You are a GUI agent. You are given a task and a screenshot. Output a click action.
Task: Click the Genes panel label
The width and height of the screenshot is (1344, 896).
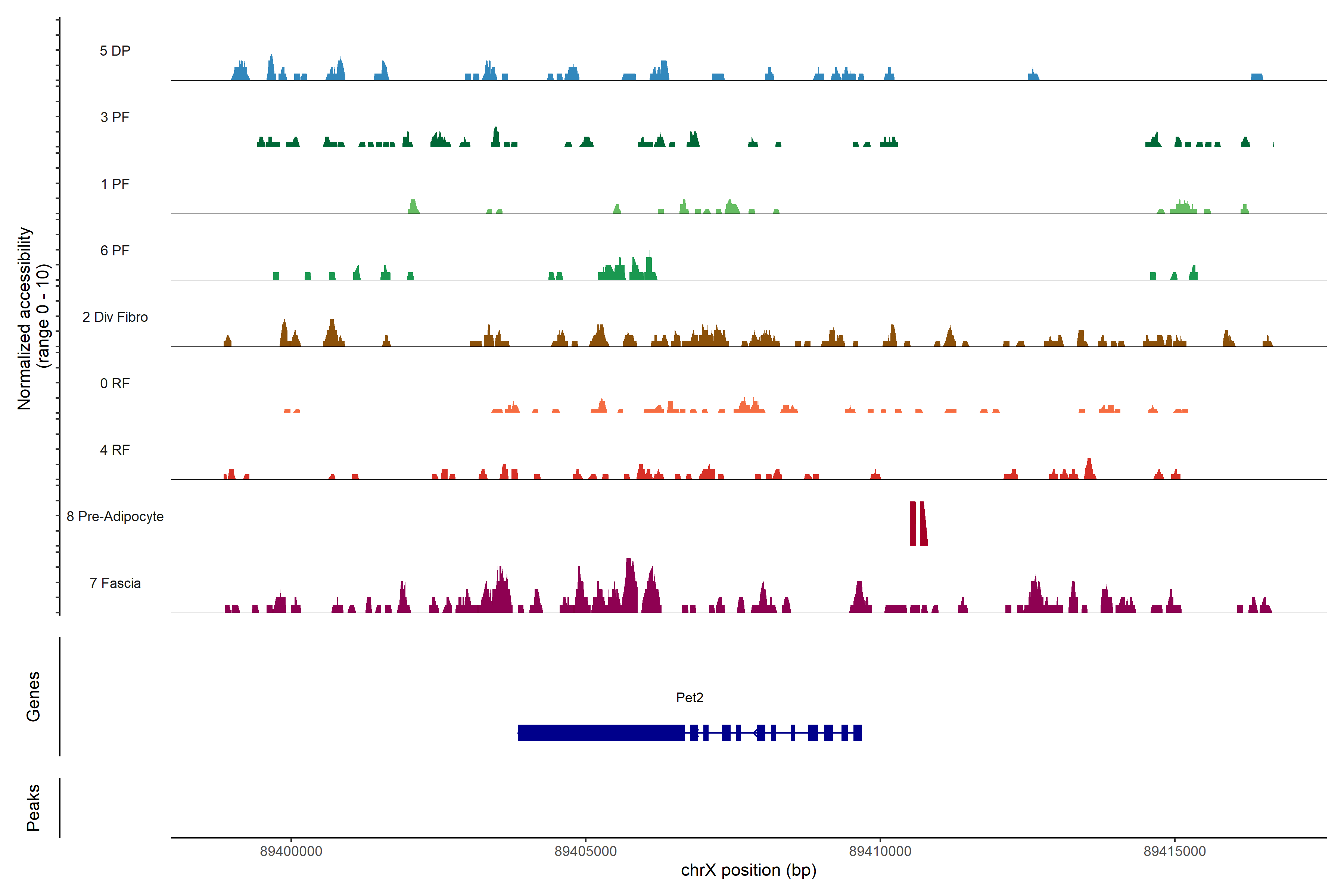33,697
